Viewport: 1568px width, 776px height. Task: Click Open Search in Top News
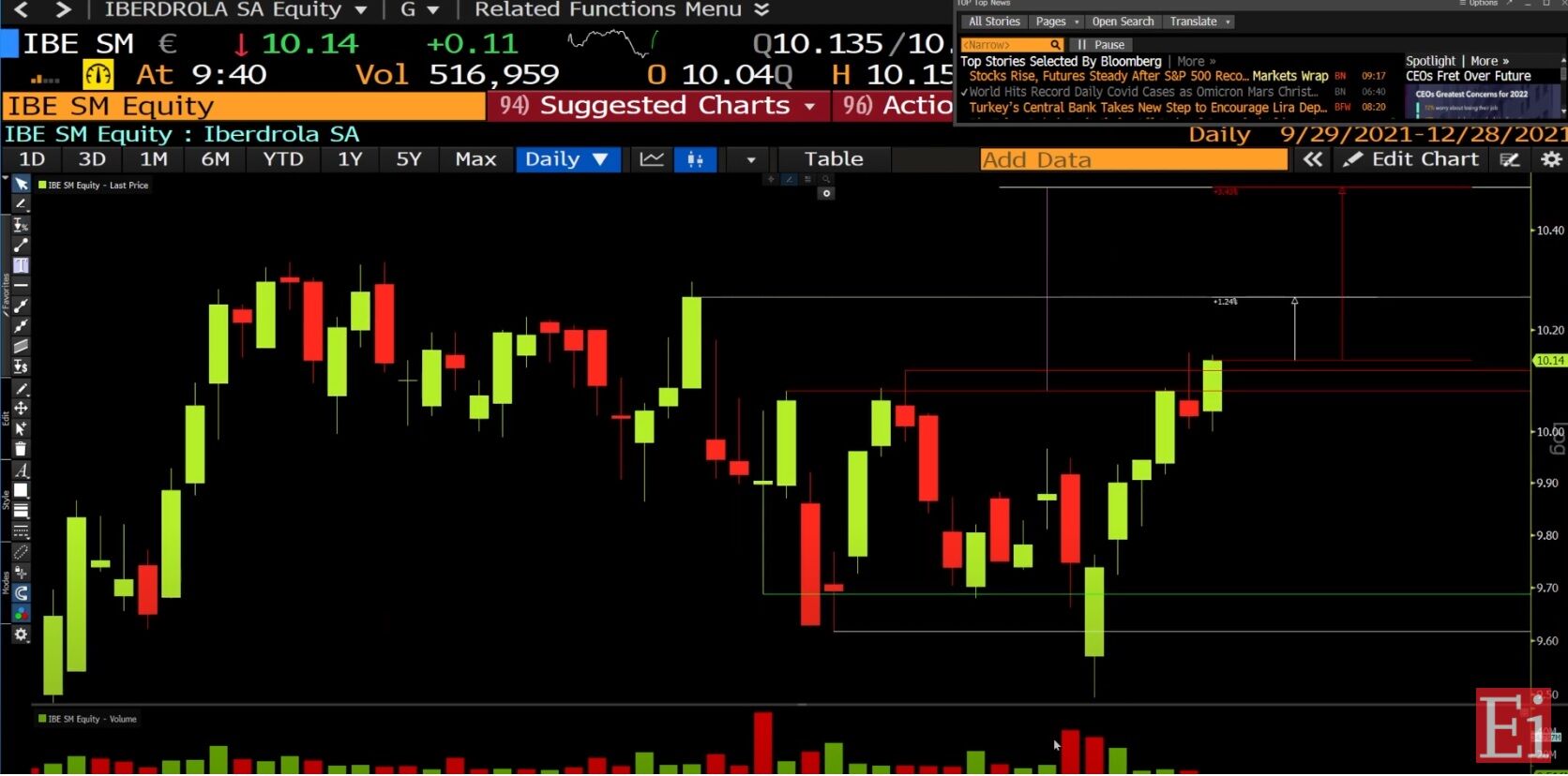1123,22
